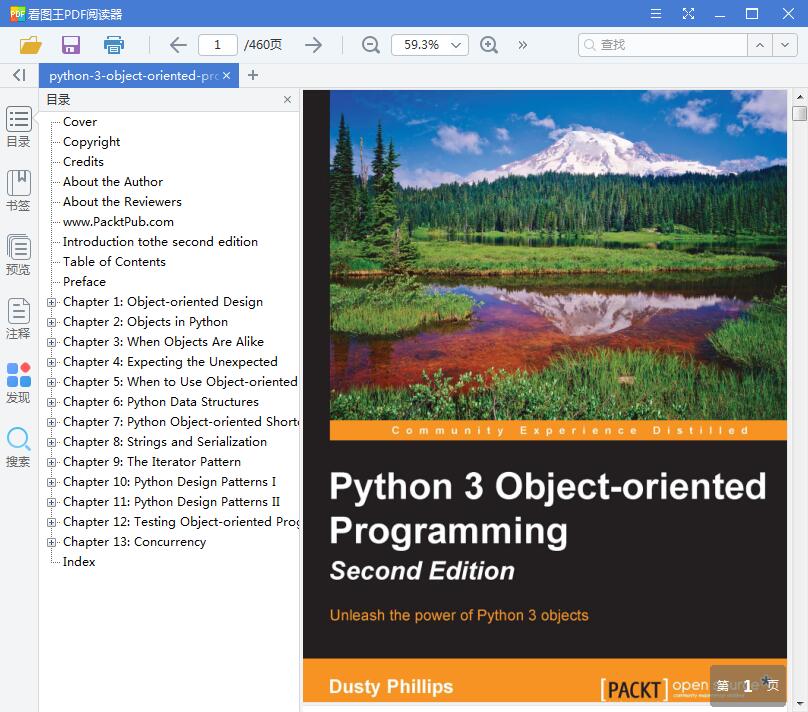Jump to Copyright entry
Viewport: 808px width, 712px height.
91,142
